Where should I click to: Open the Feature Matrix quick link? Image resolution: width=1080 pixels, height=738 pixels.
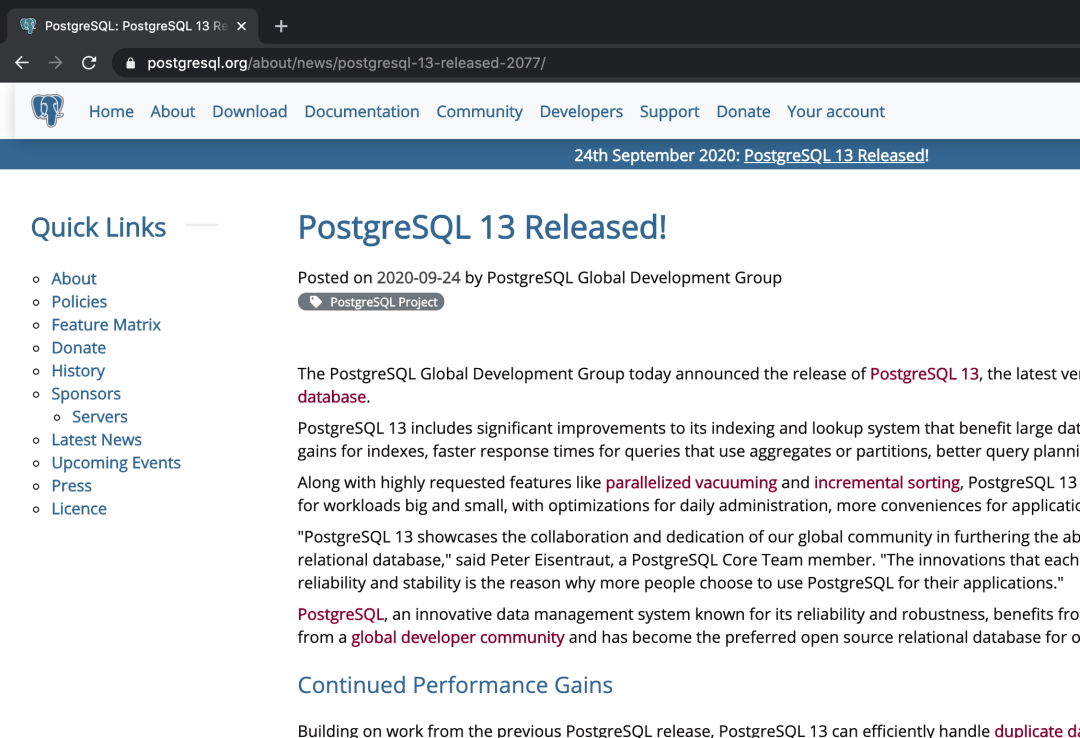click(106, 324)
